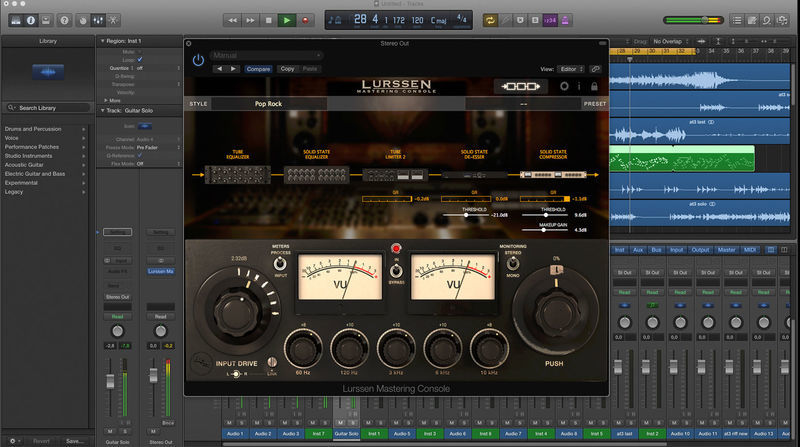Start playback with Play button

[x=287, y=20]
